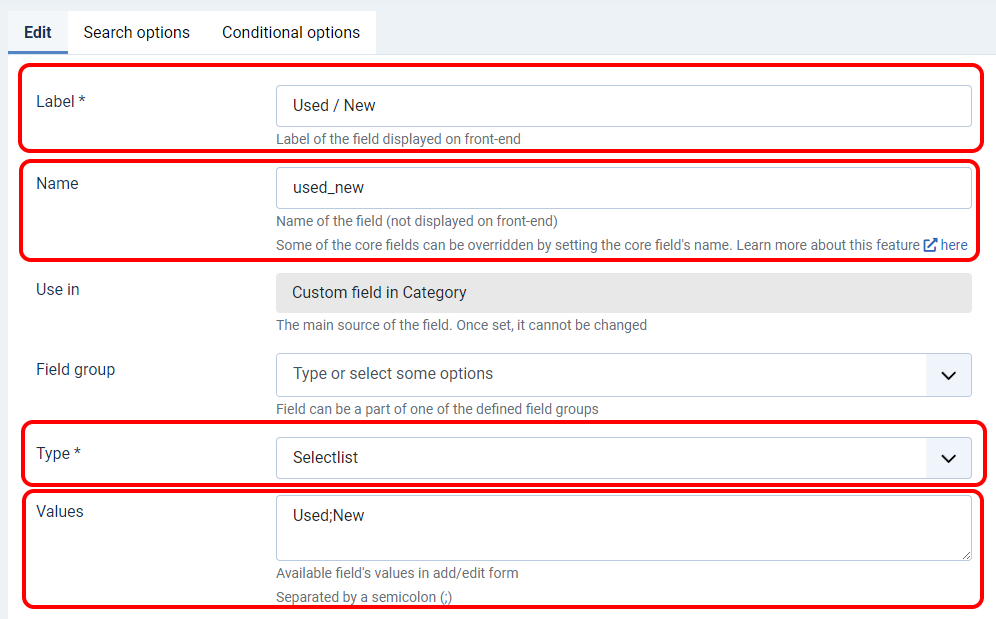Click the 'Values' field caption
The width and height of the screenshot is (996, 619).
(60, 512)
